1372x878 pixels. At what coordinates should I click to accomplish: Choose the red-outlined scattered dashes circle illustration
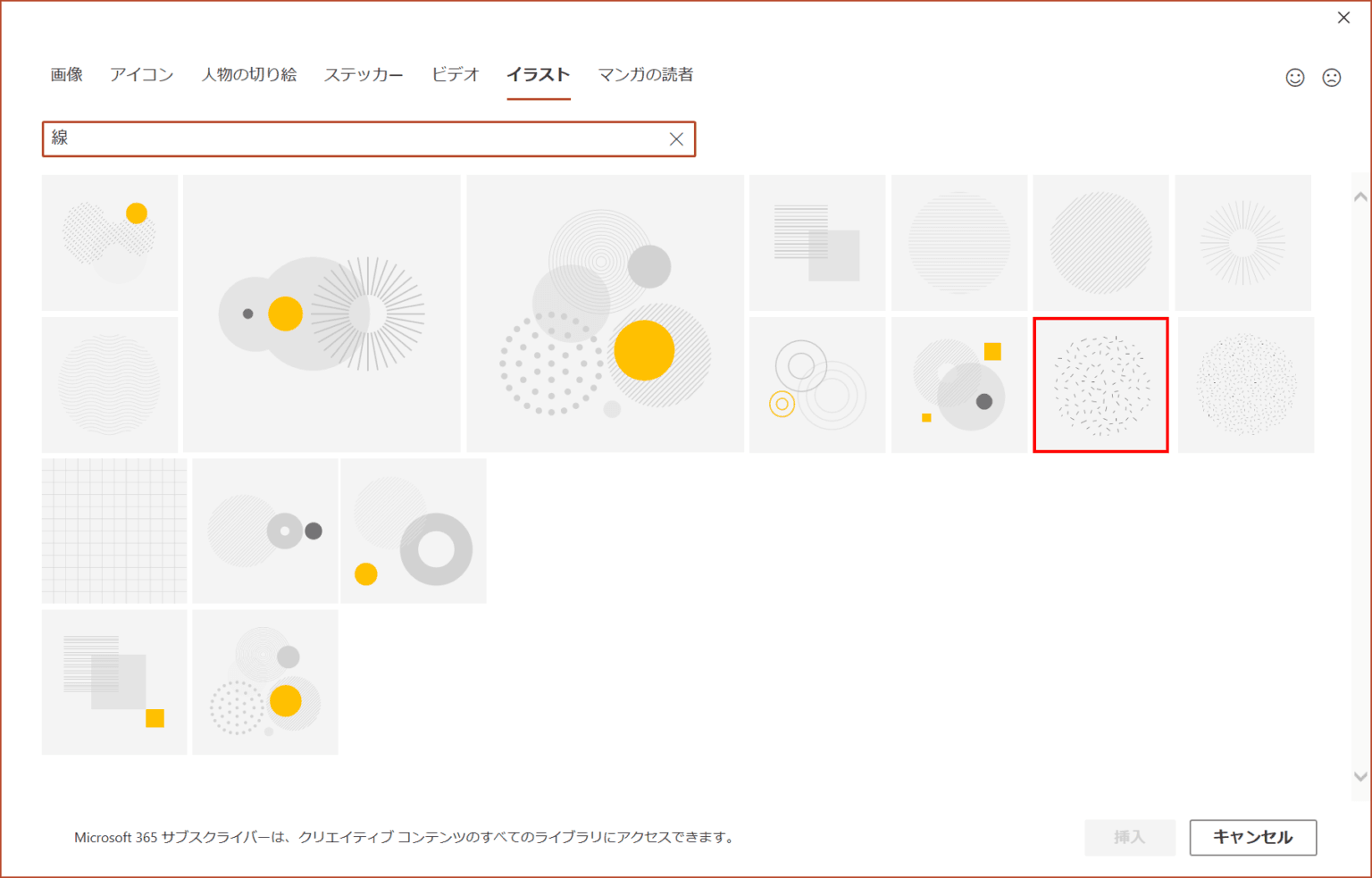pyautogui.click(x=1100, y=385)
